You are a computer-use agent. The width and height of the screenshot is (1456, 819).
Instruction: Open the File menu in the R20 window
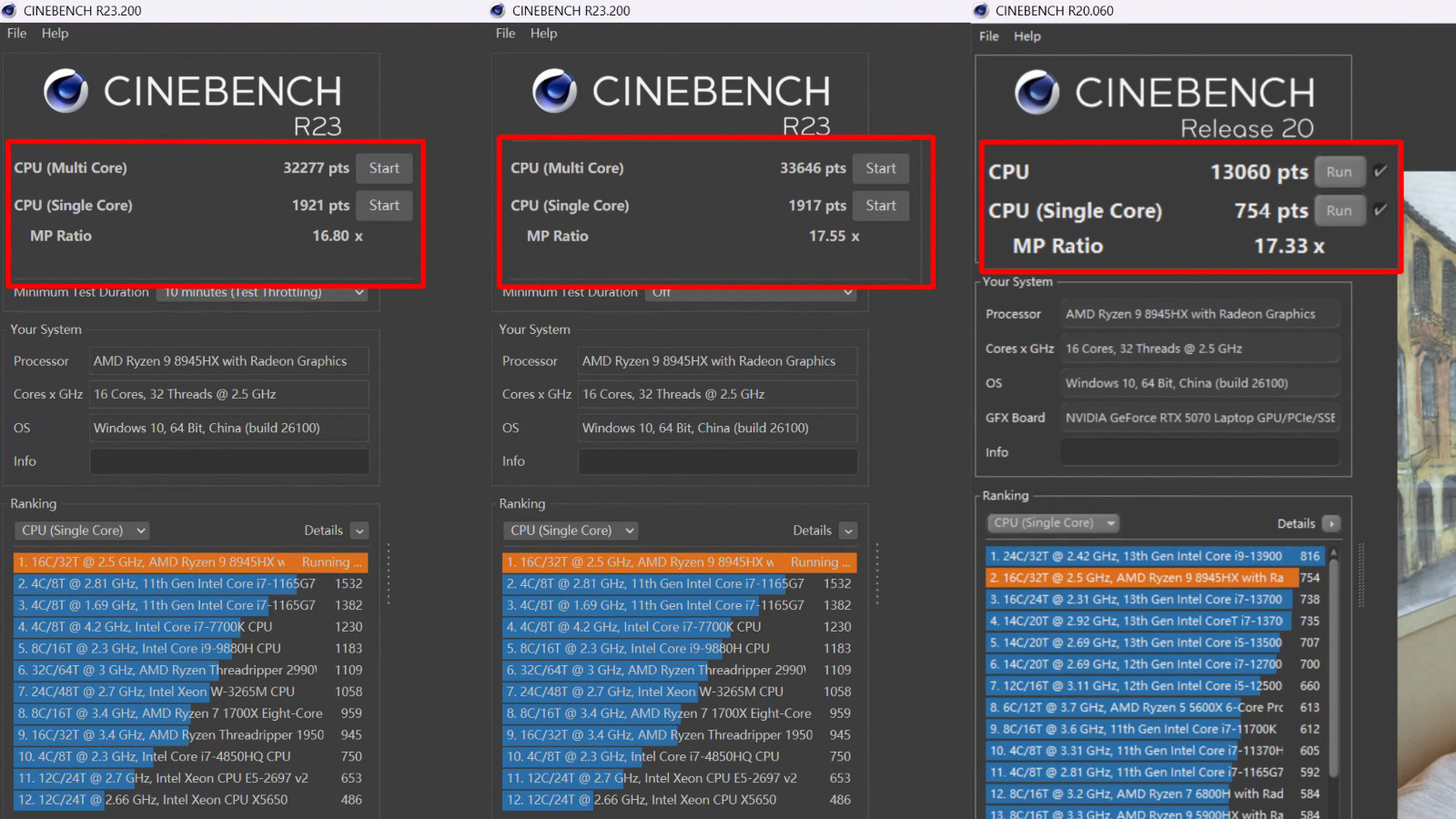point(989,36)
